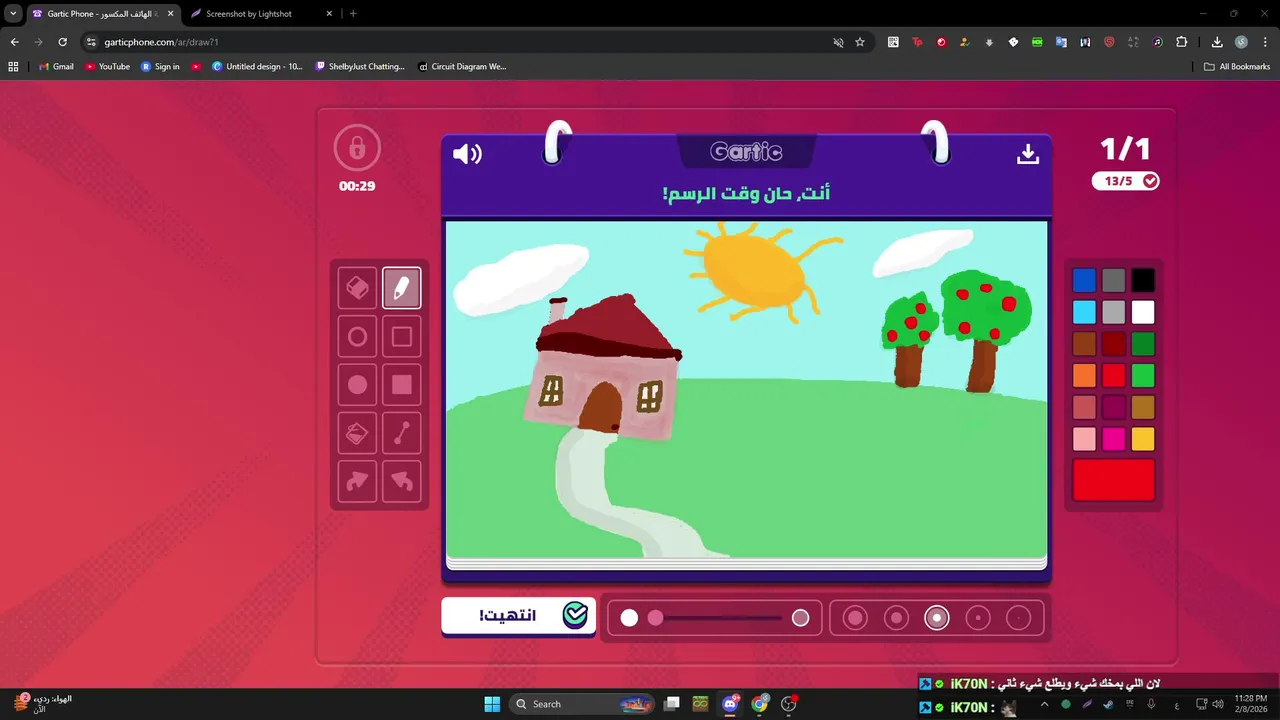1280x720 pixels.
Task: Open the Chrome apps grid in the bookmarks bar
Action: [x=13, y=67]
